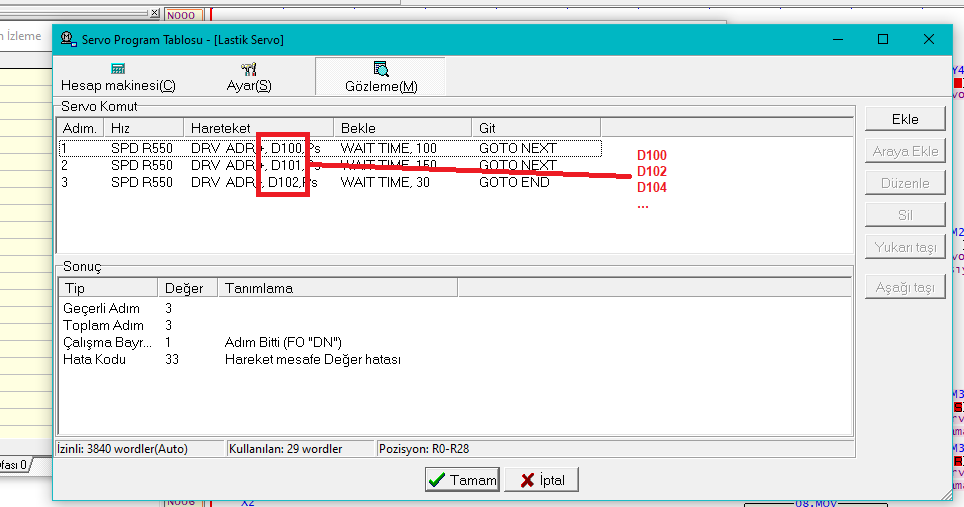Screen dimensions: 964x507
Task: Click the Servo Program Tablosu title icon
Action: pyautogui.click(x=67, y=39)
